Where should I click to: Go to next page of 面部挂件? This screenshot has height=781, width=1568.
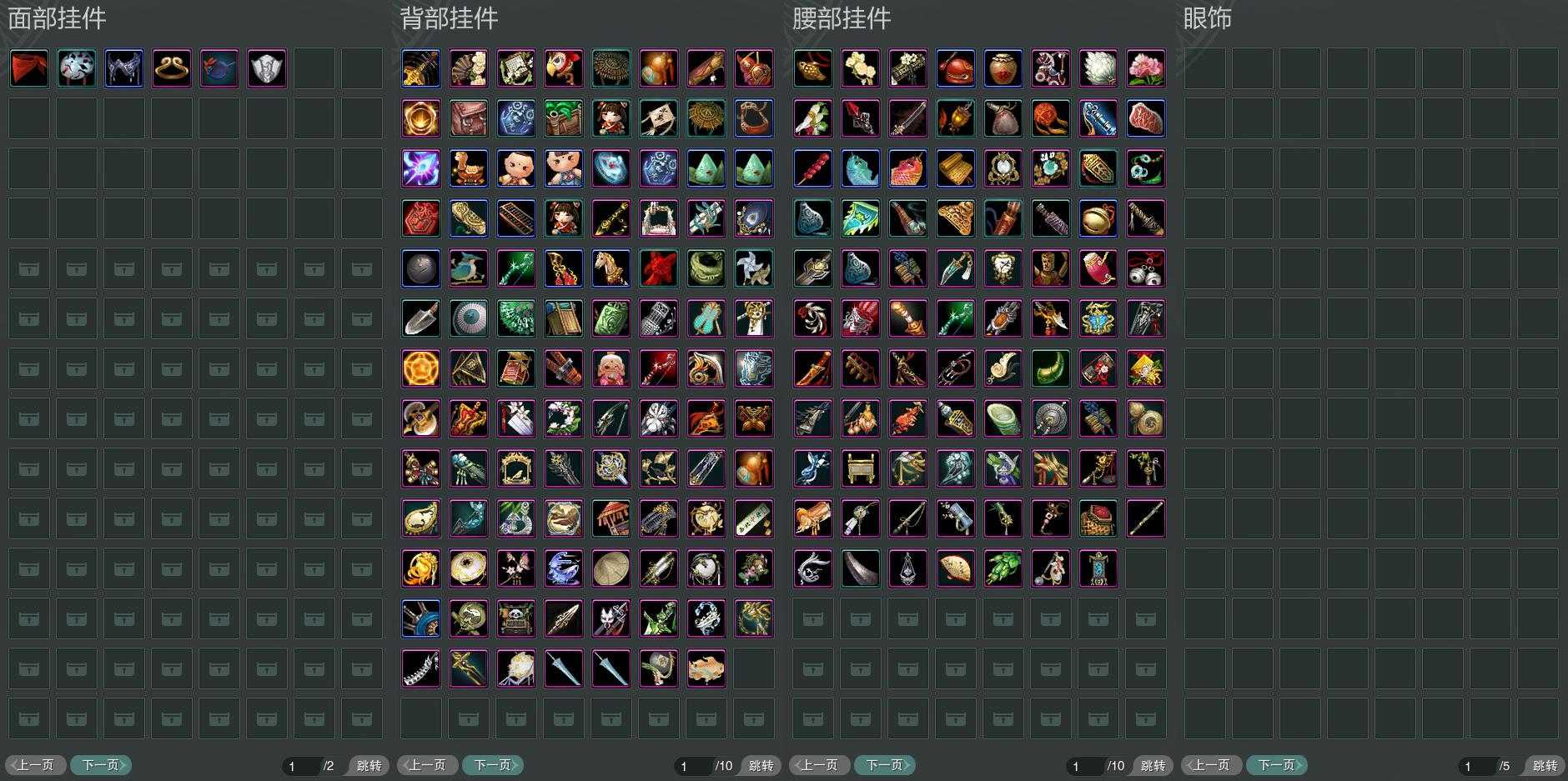coord(101,765)
